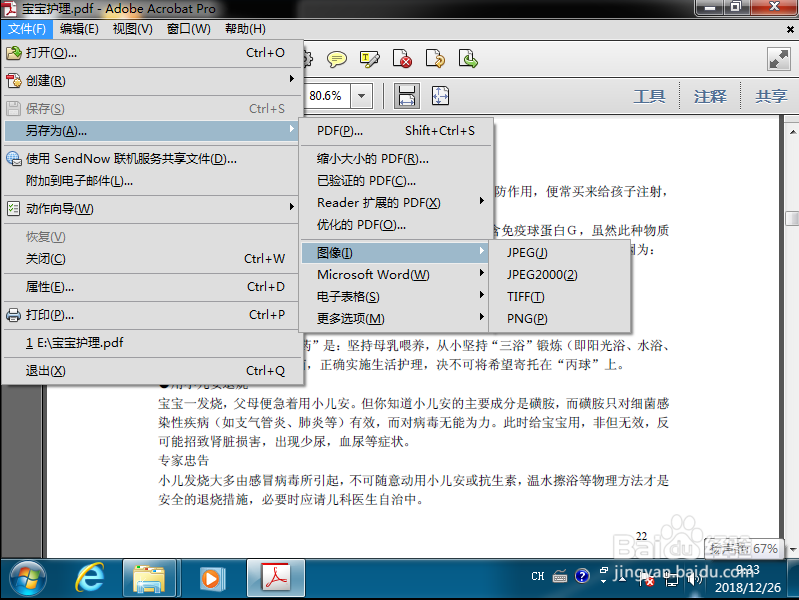The image size is (799, 600).
Task: Choose 打印(P)... menu entry
Action: (x=152, y=315)
